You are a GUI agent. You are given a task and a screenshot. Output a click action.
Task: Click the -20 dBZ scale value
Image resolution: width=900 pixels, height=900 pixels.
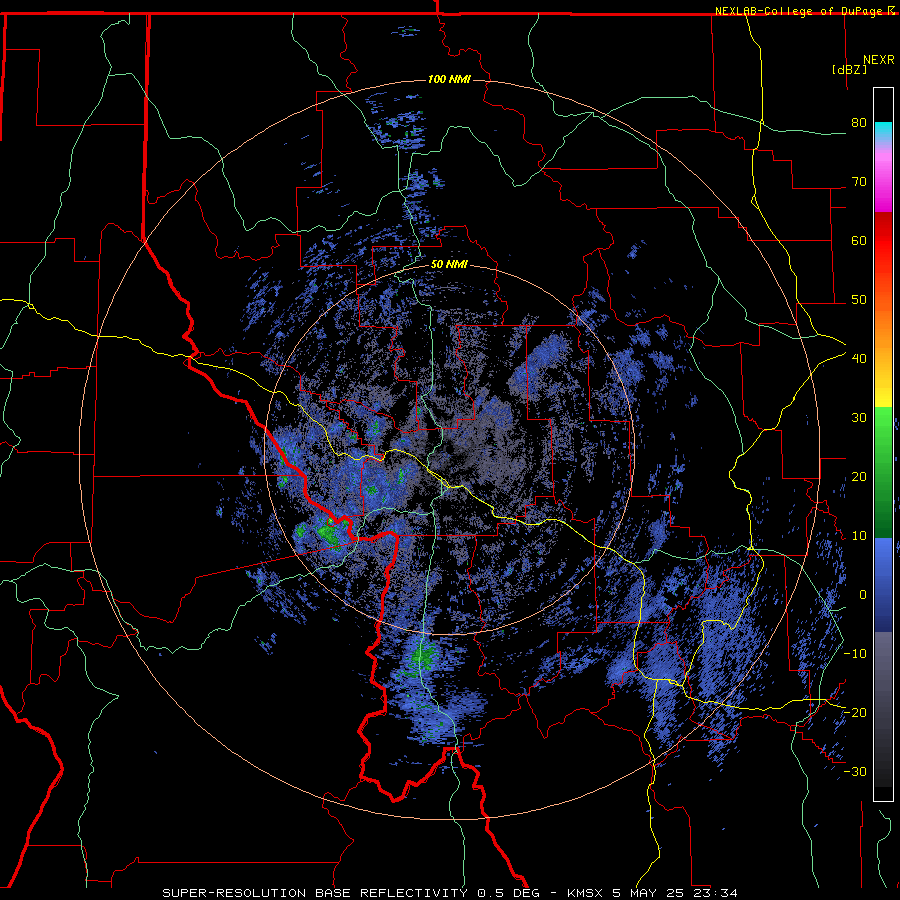855,712
